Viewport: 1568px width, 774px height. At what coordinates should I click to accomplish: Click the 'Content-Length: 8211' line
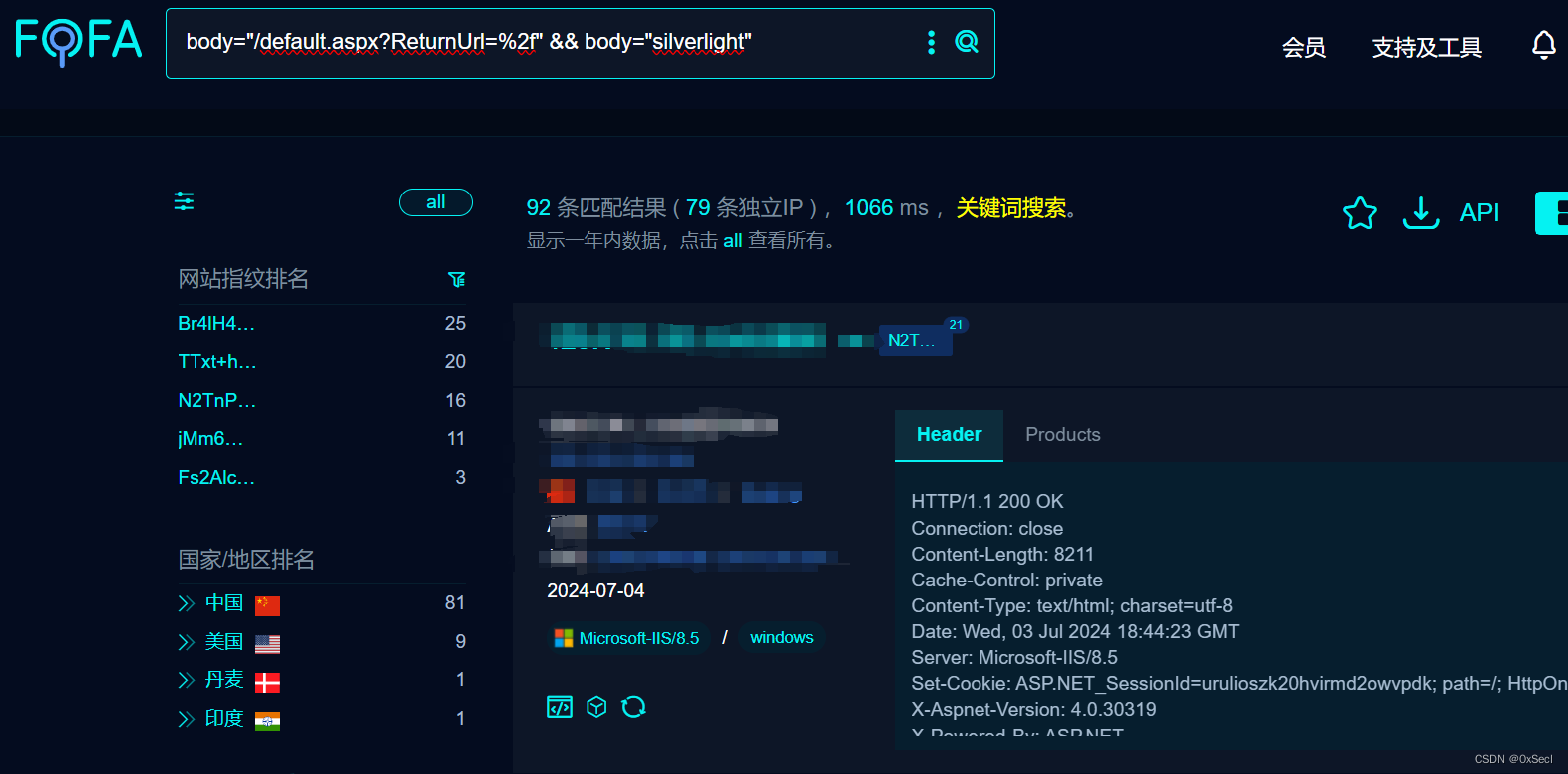[1002, 554]
